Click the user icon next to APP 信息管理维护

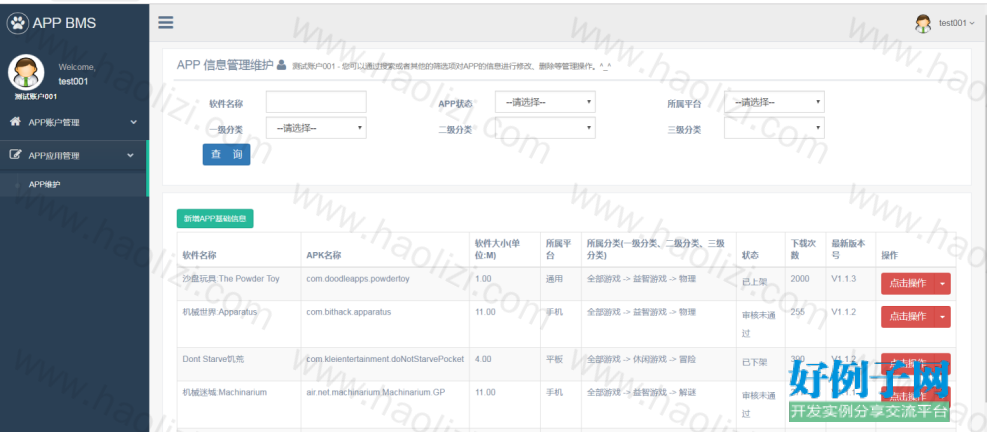point(281,64)
